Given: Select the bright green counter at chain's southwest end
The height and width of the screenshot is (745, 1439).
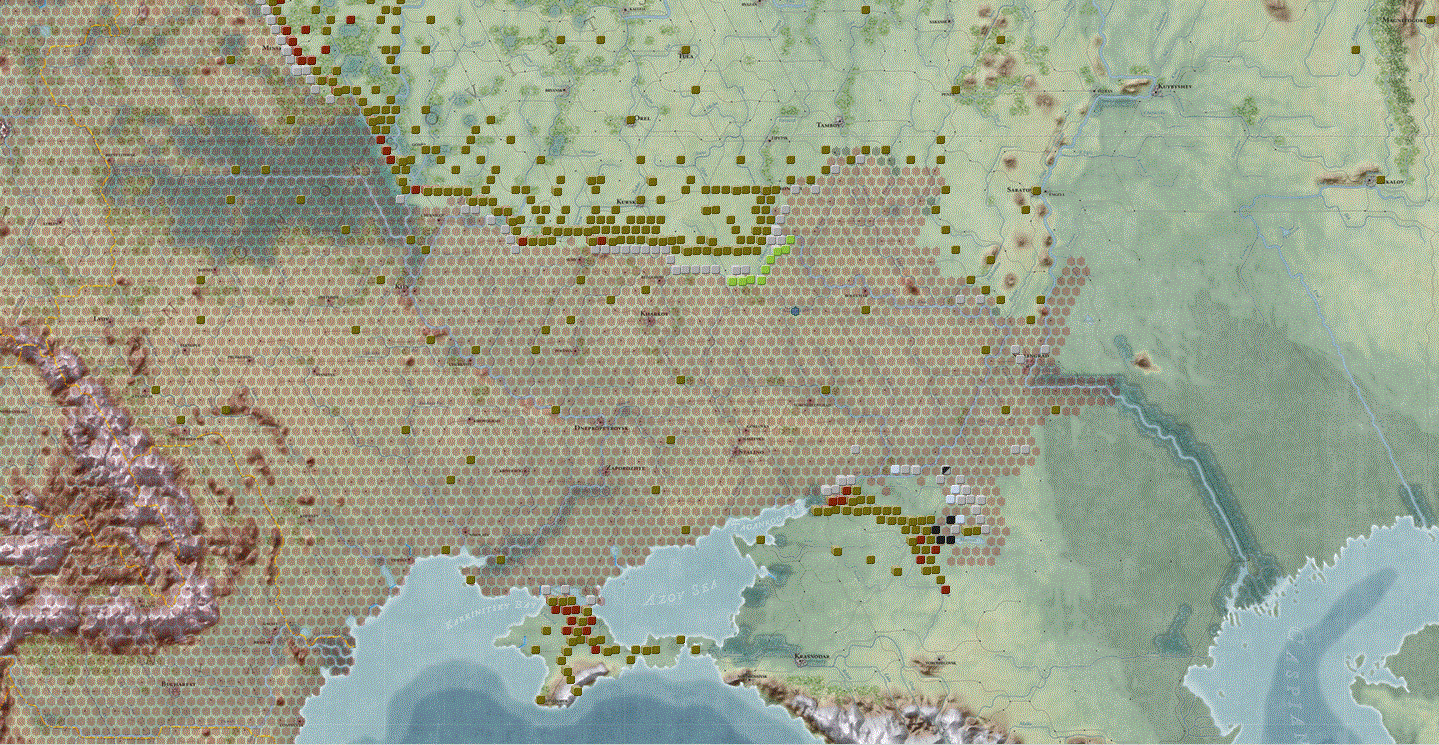Looking at the screenshot, I should point(732,281).
